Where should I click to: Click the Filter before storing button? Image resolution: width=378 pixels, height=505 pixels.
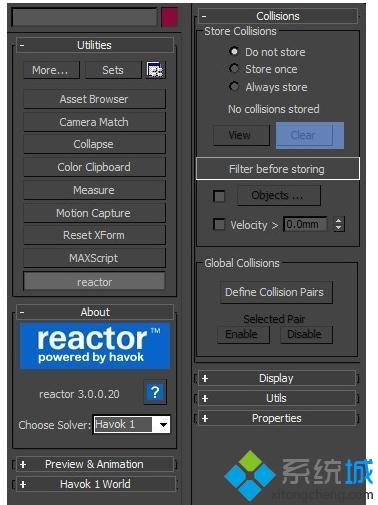pos(277,169)
